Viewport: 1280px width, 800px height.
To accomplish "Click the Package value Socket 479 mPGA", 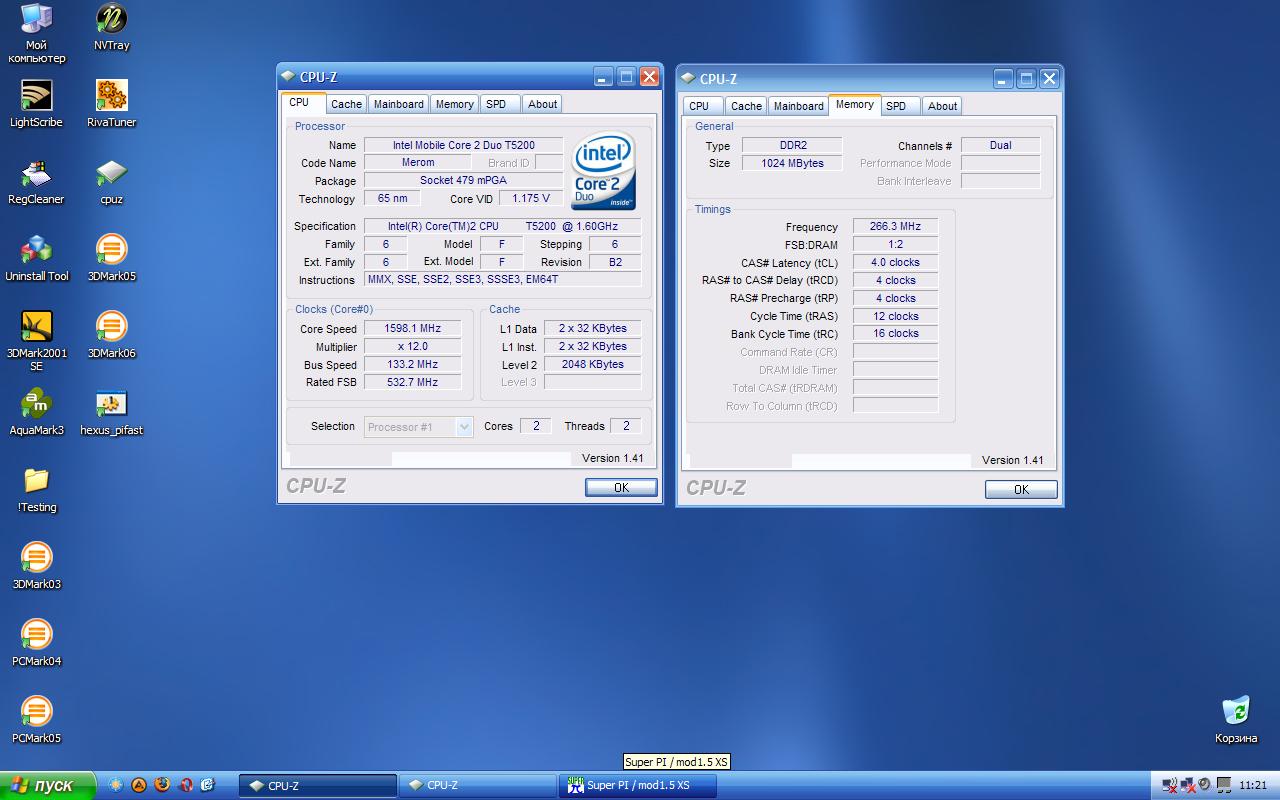I will click(x=463, y=180).
